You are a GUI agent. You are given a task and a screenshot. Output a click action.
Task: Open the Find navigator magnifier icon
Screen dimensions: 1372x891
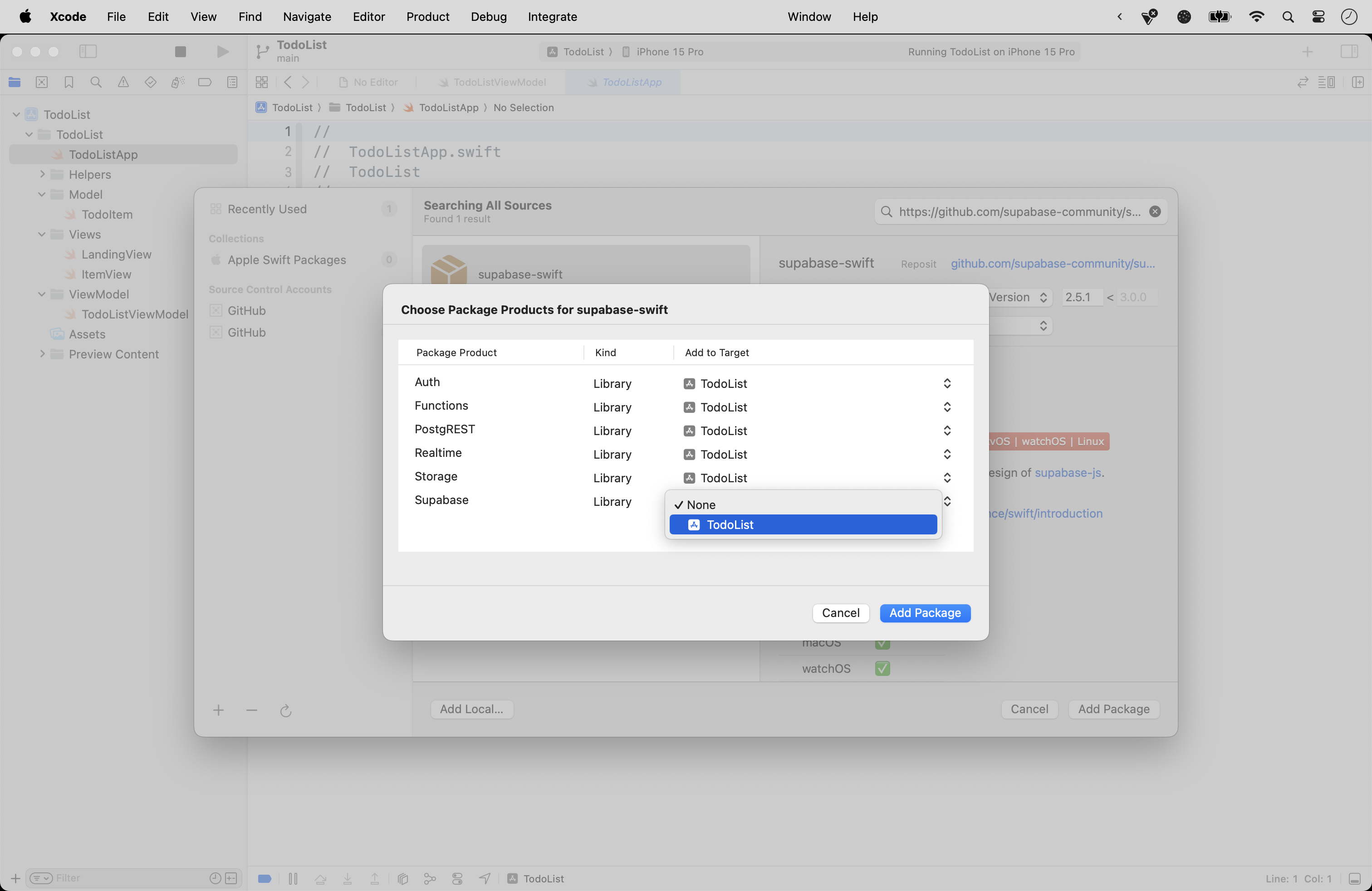96,83
